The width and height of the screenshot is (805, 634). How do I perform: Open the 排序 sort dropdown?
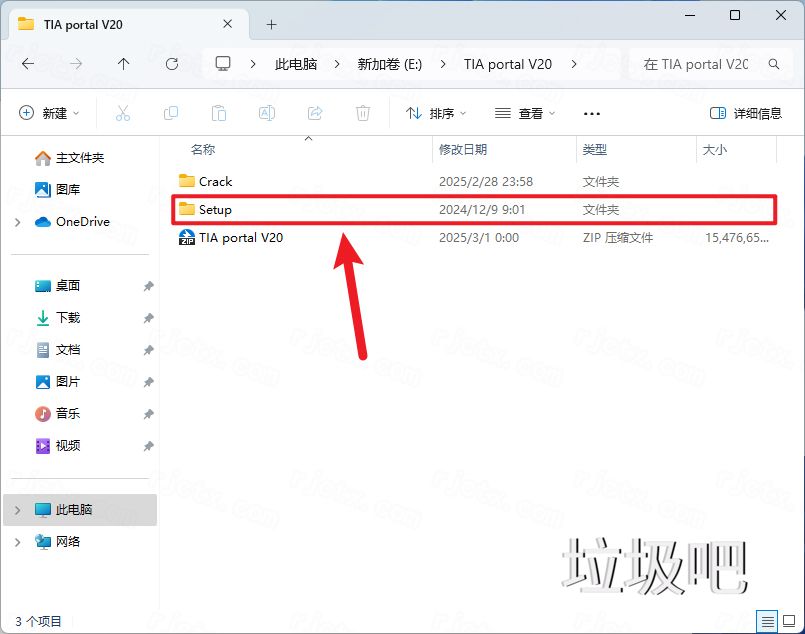point(436,112)
